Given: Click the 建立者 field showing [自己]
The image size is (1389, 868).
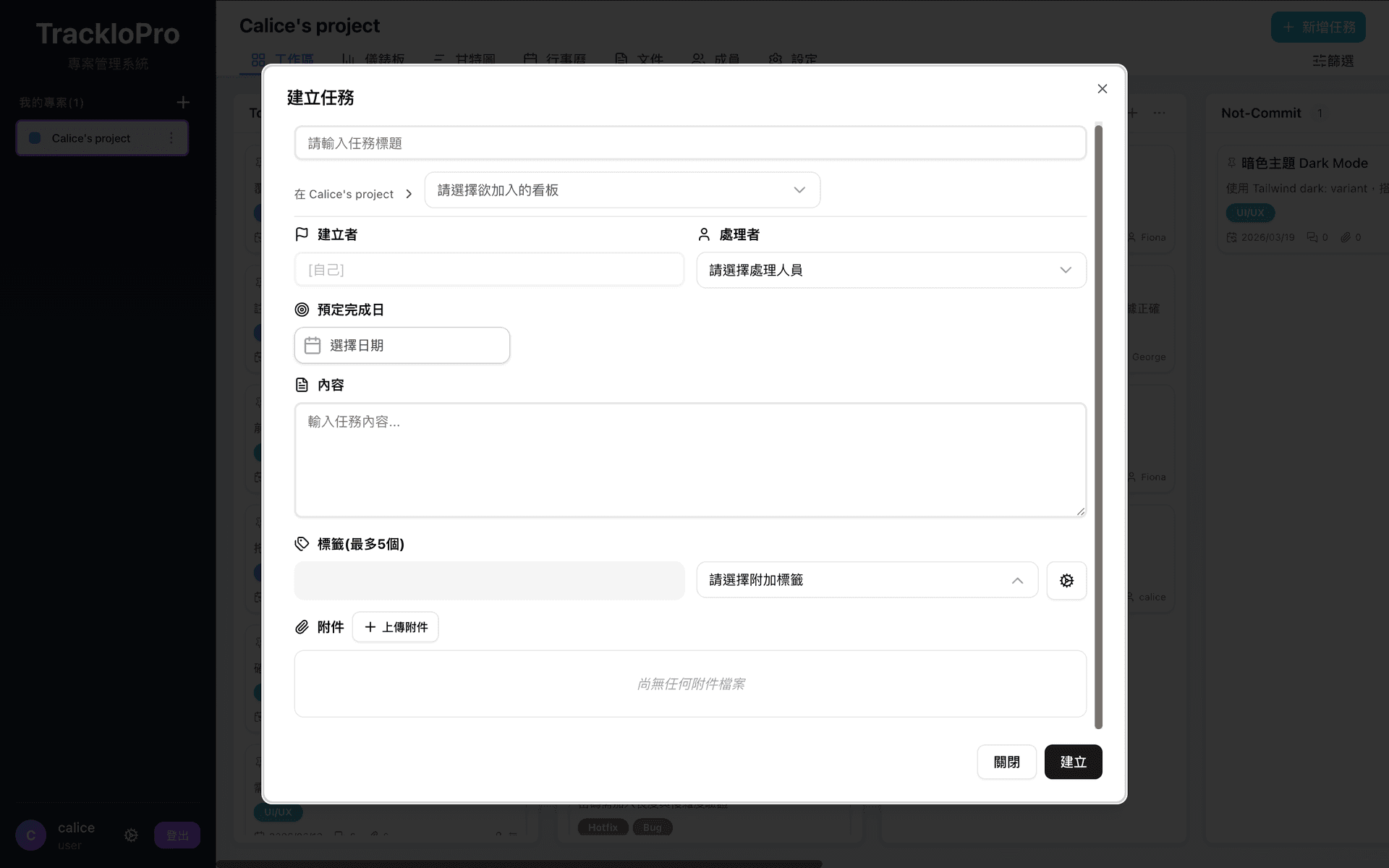Looking at the screenshot, I should tap(489, 270).
